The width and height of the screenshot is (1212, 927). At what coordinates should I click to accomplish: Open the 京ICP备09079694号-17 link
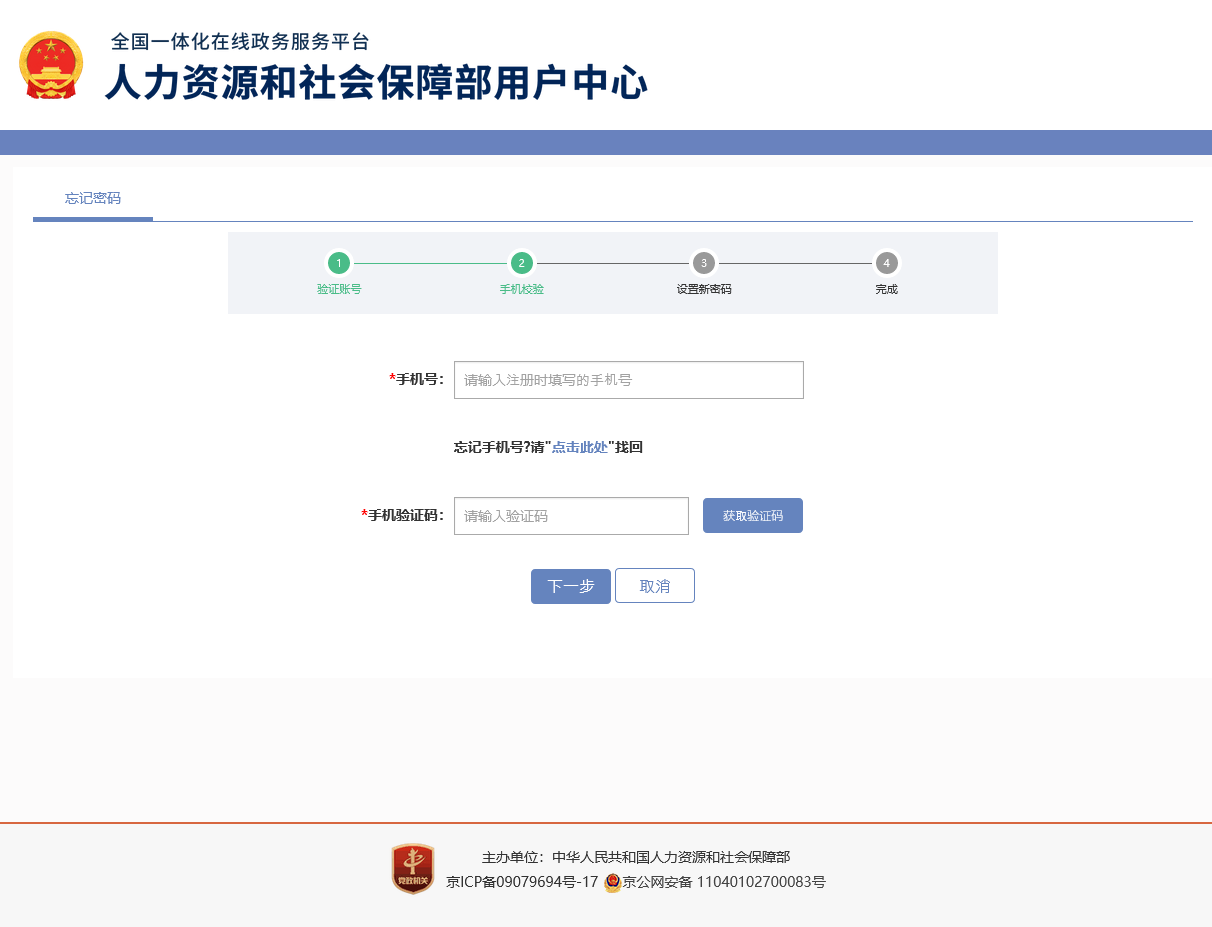[x=522, y=882]
